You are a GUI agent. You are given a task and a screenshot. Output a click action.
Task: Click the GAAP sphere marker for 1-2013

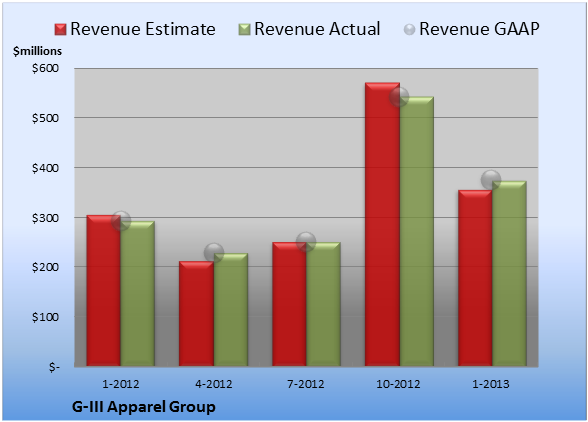pyautogui.click(x=491, y=180)
